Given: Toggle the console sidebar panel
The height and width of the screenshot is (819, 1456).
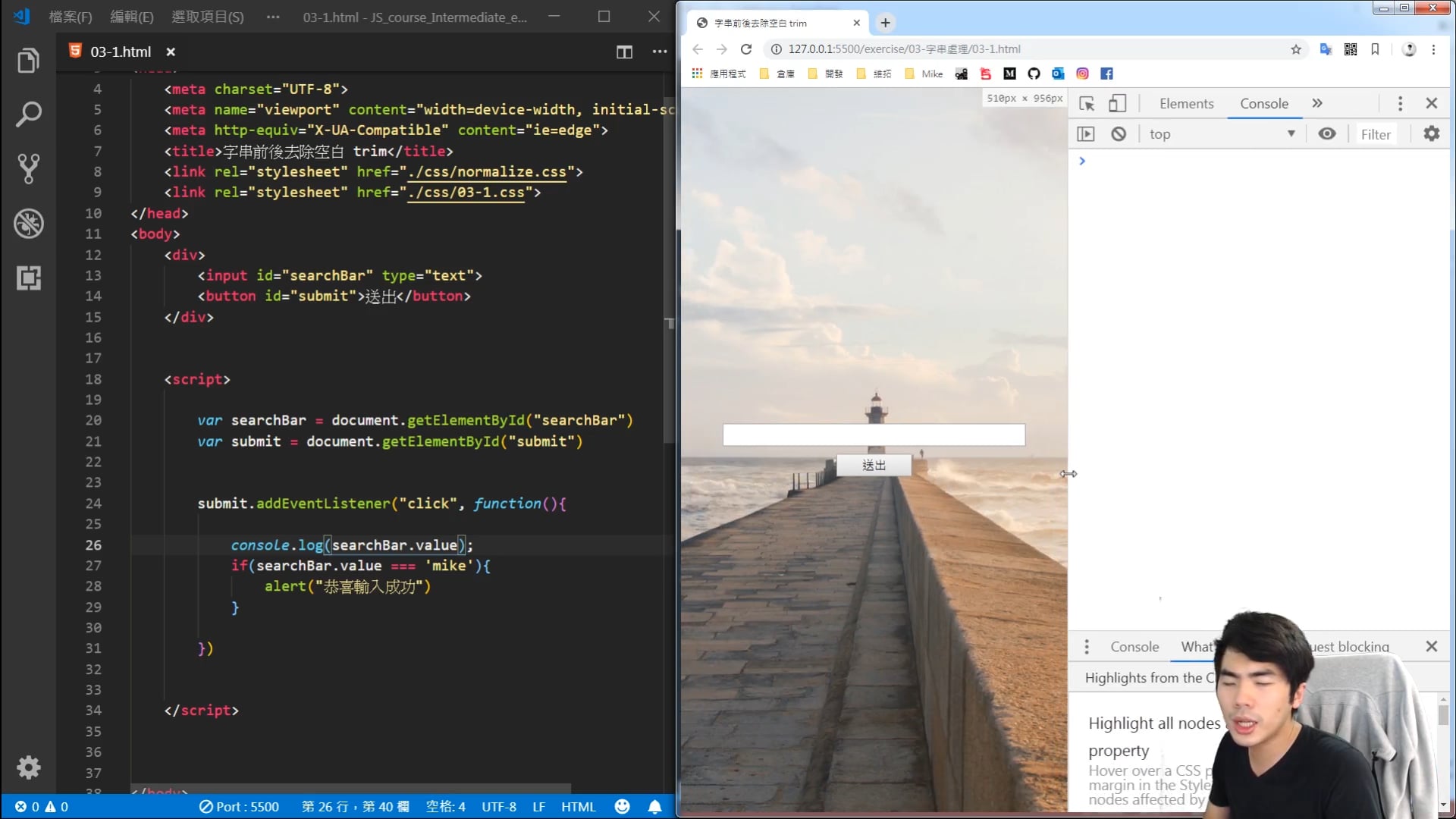Looking at the screenshot, I should point(1086,134).
